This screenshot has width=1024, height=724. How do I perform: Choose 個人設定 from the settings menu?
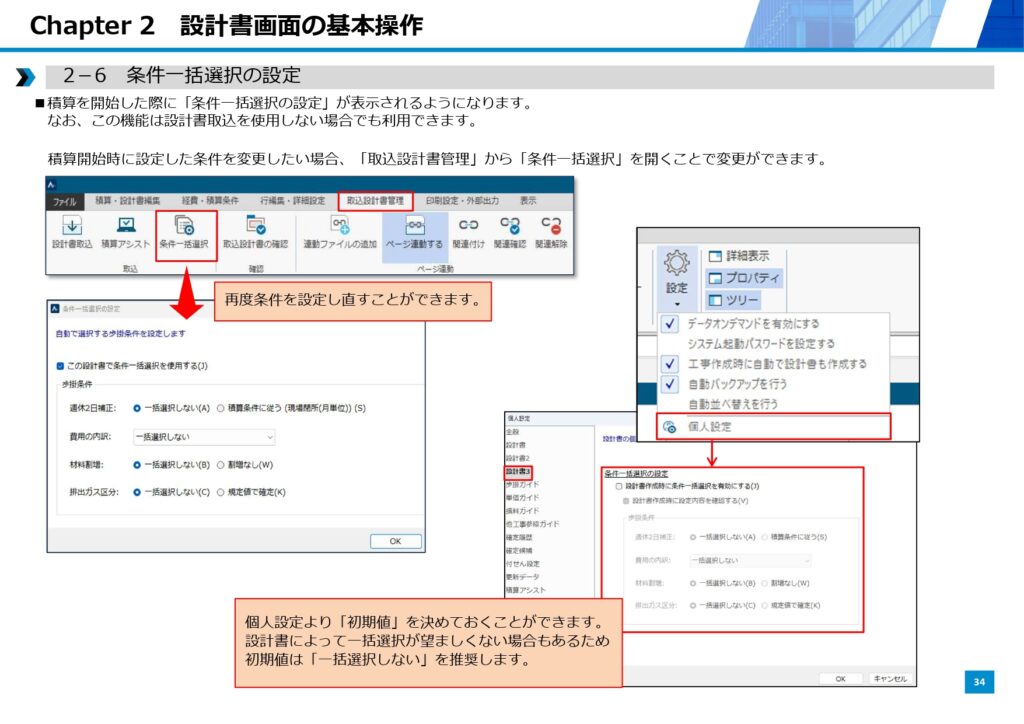pyautogui.click(x=708, y=427)
